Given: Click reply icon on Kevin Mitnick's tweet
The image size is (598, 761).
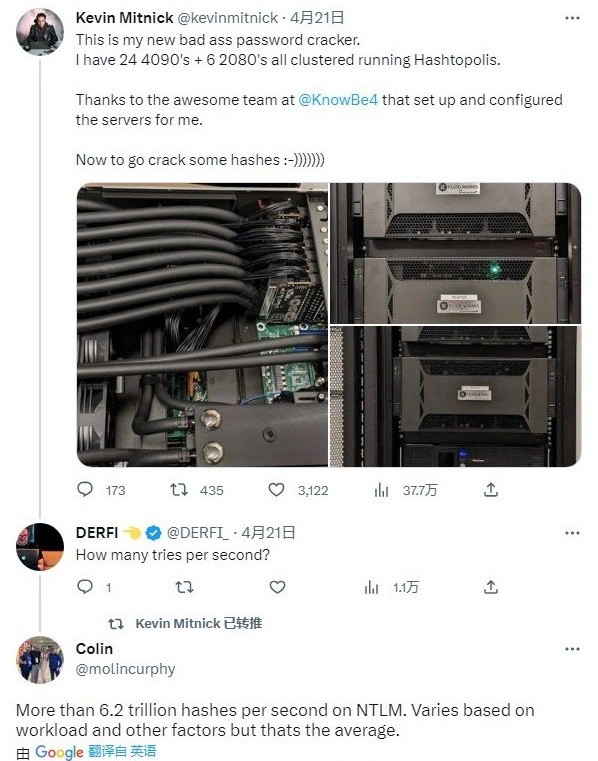Looking at the screenshot, I should tap(85, 489).
